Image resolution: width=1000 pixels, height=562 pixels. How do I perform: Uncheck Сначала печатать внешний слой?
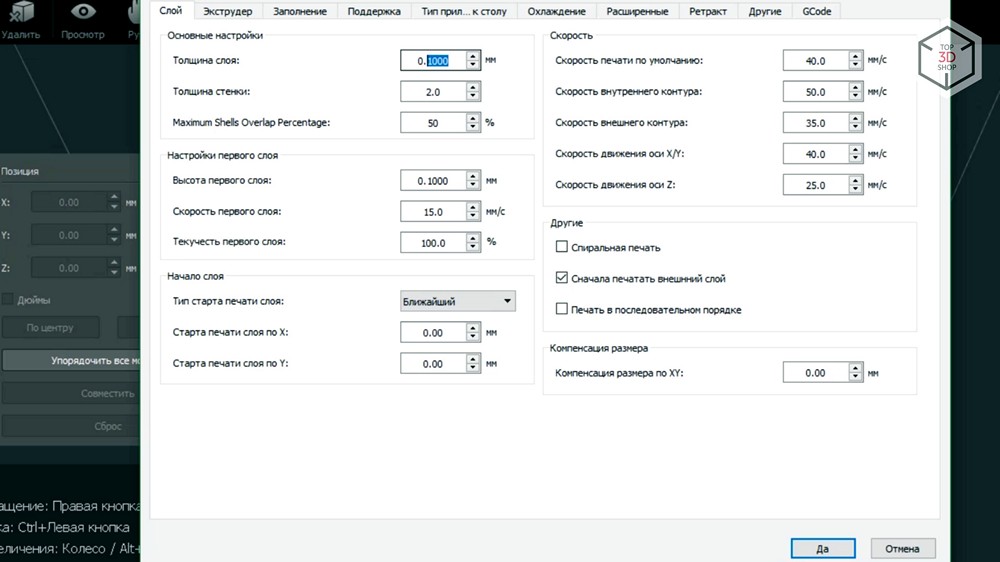pos(561,277)
